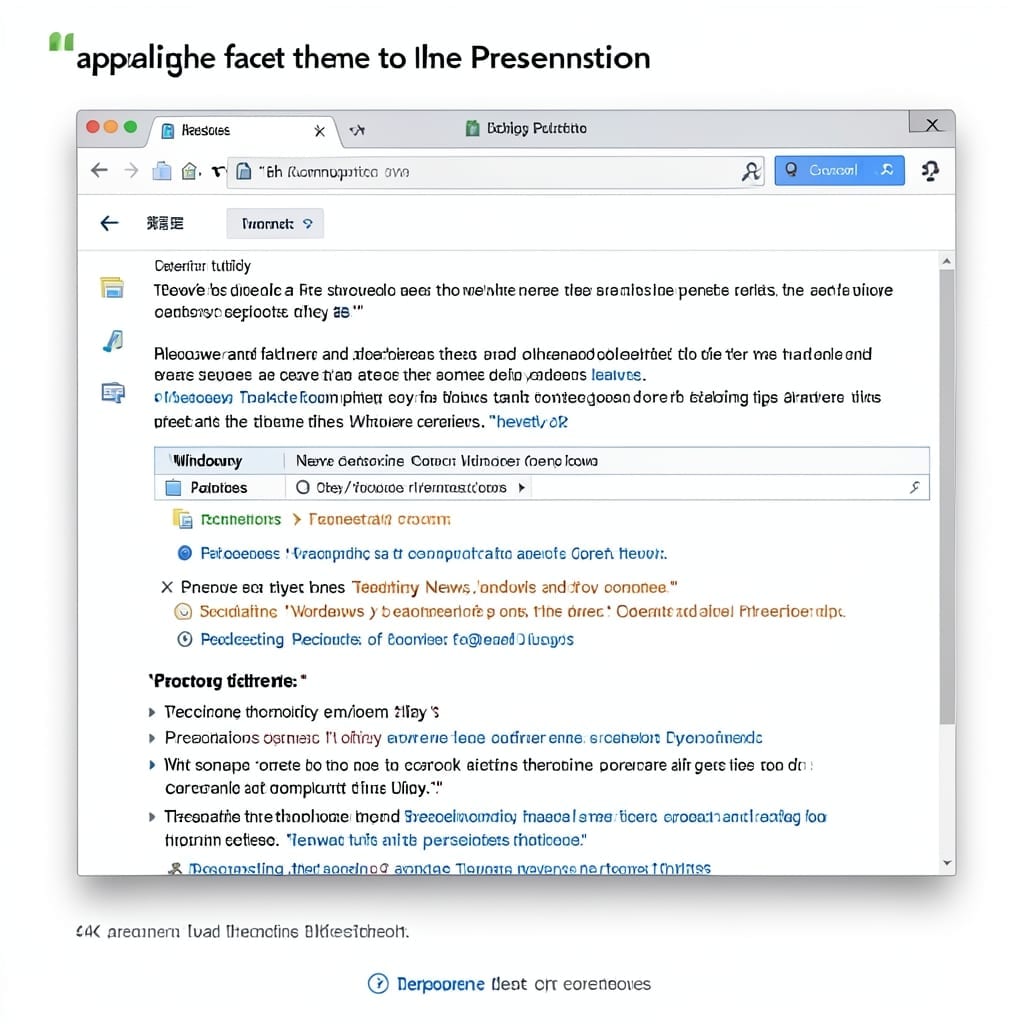
Task: Open the underlined link at the list bottom
Action: pyautogui.click(x=449, y=869)
